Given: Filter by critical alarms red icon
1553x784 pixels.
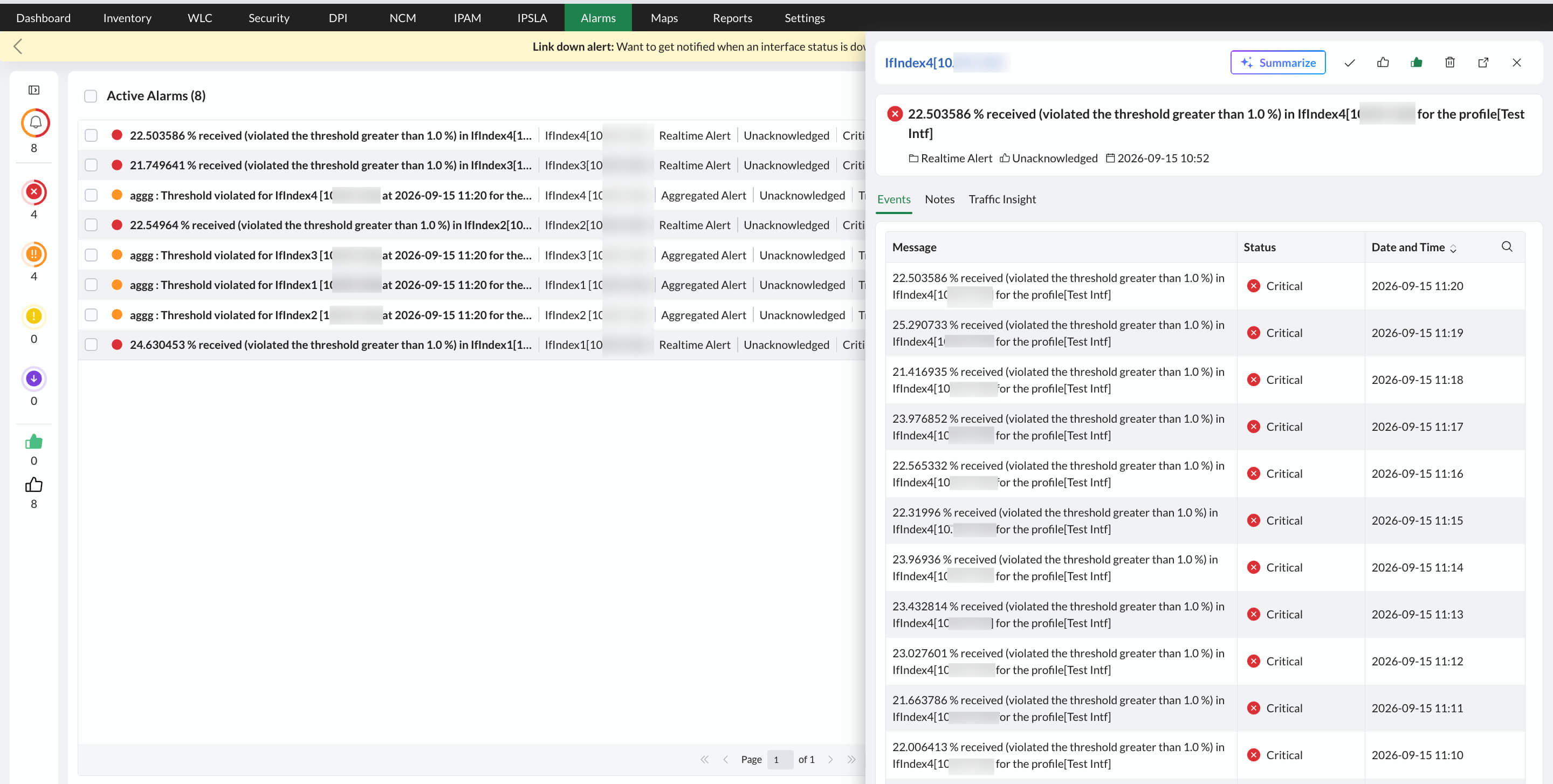Looking at the screenshot, I should pos(35,192).
